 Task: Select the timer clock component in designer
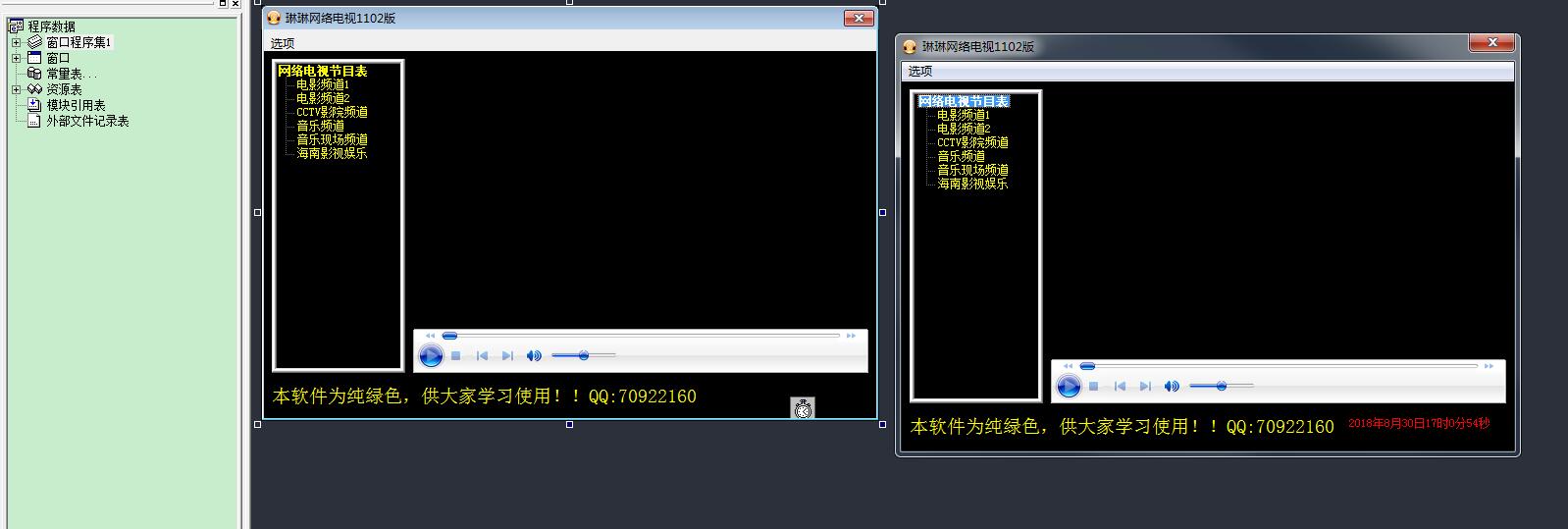(x=803, y=408)
